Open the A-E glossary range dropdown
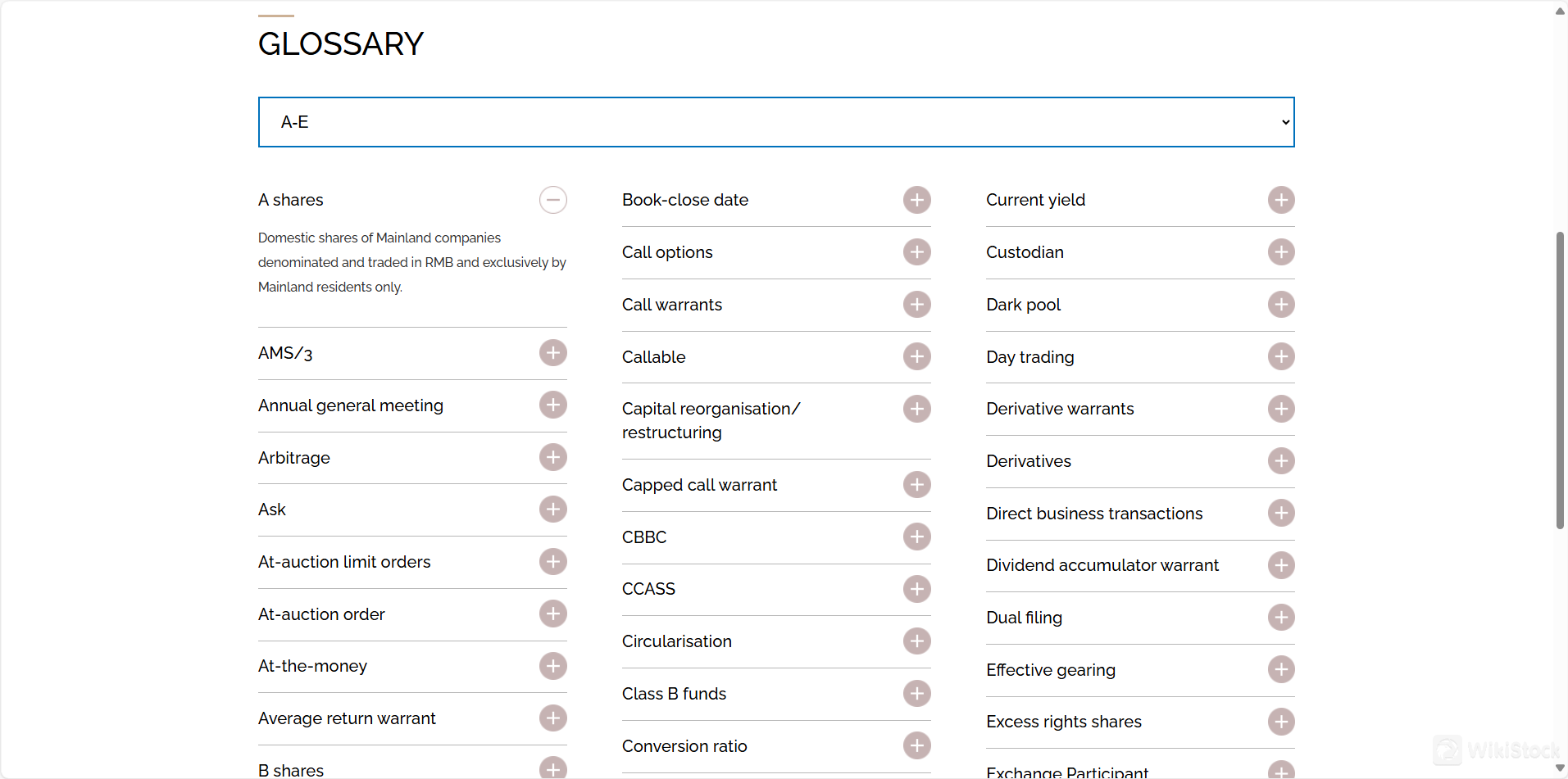1568x779 pixels. [775, 122]
